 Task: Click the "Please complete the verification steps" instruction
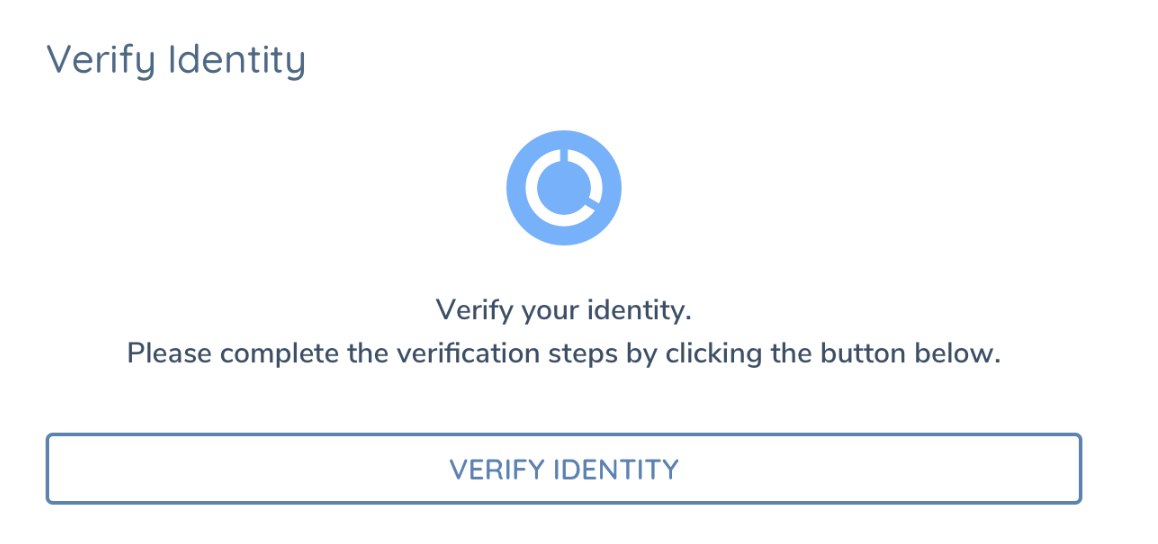[564, 354]
